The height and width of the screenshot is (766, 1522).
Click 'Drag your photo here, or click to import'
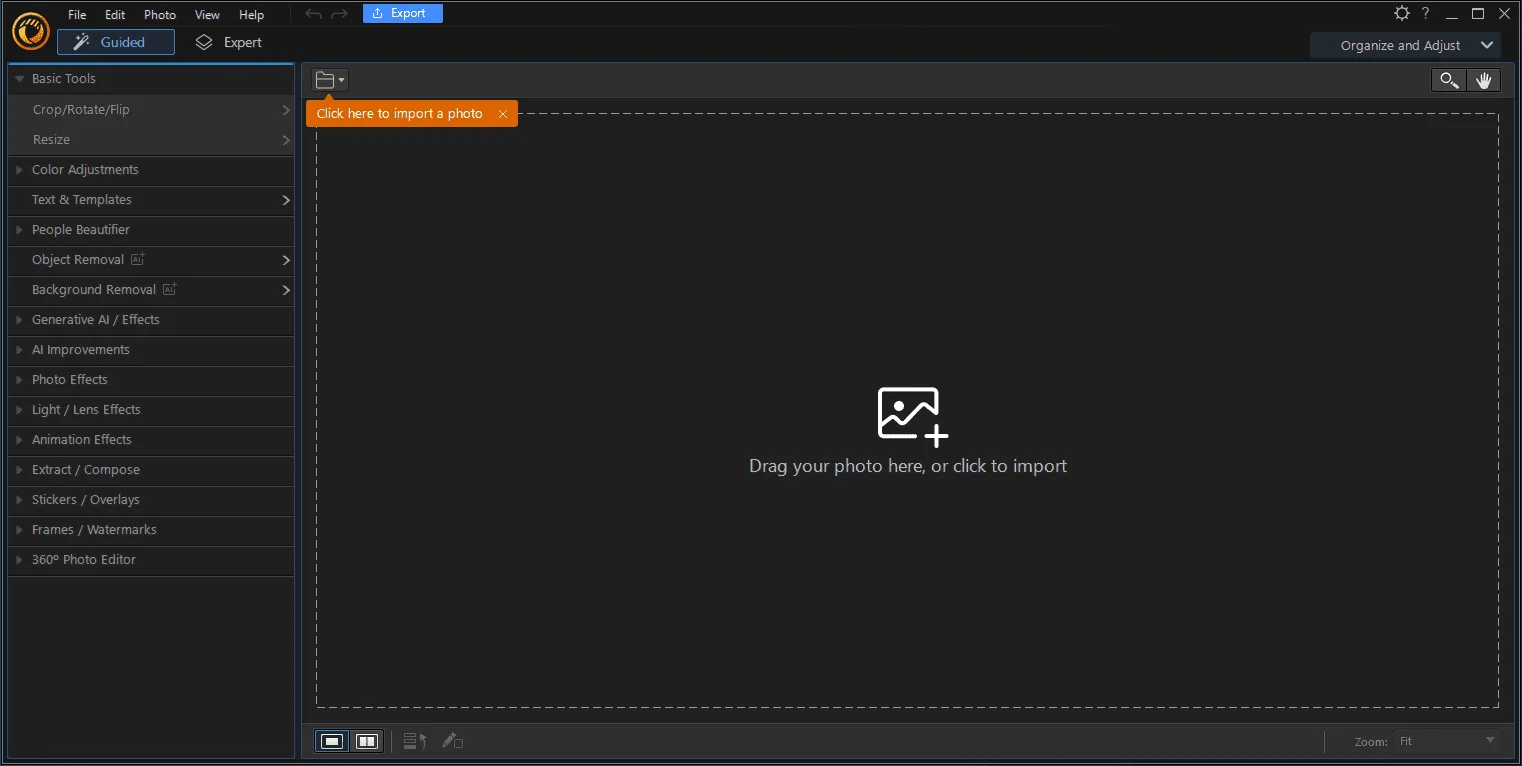tap(908, 466)
